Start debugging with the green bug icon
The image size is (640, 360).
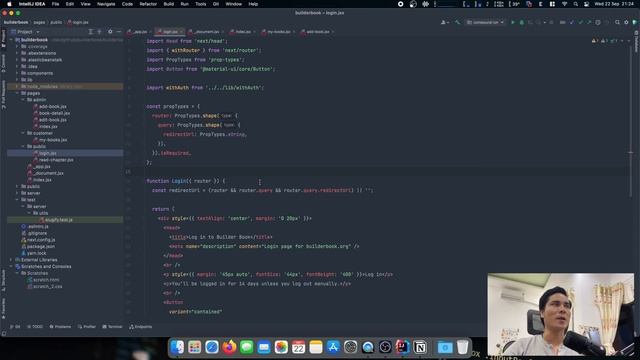pos(522,22)
